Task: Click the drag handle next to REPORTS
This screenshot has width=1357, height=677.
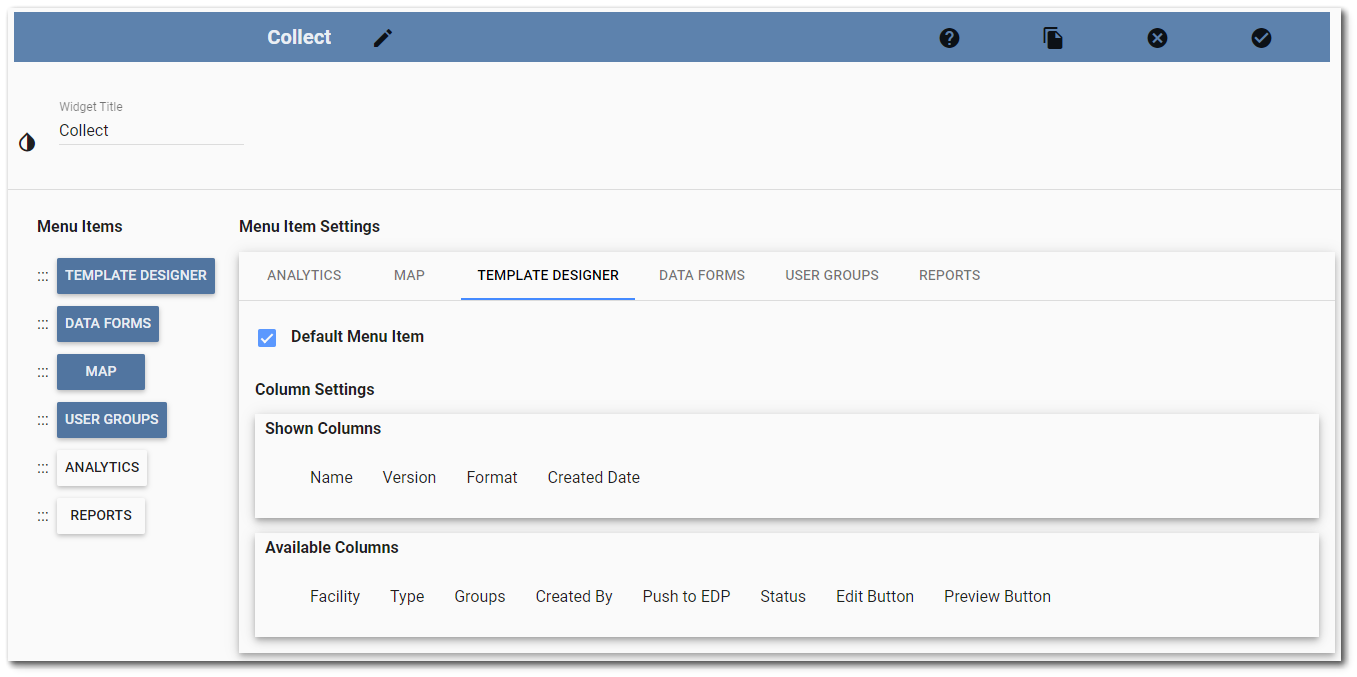Action: tap(42, 515)
